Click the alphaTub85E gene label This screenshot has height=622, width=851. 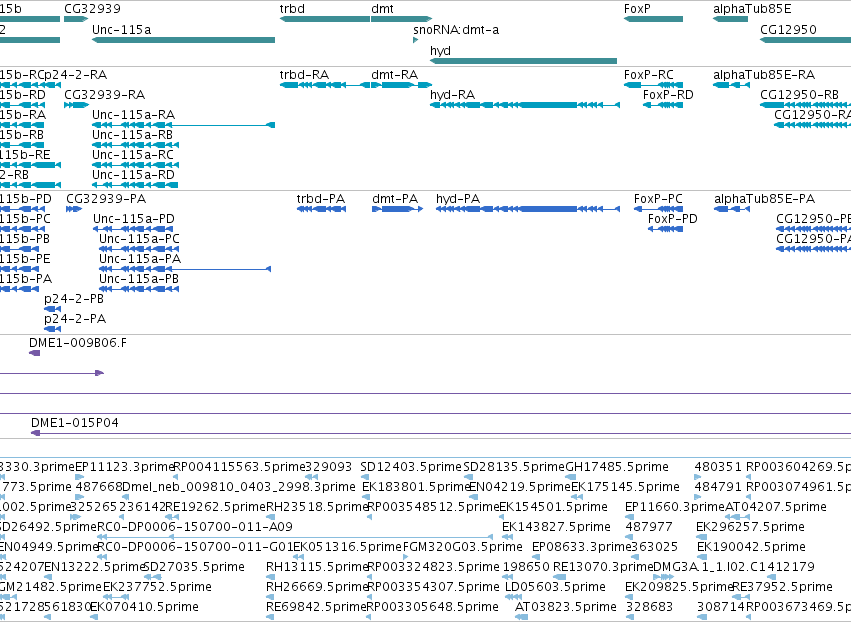752,9
